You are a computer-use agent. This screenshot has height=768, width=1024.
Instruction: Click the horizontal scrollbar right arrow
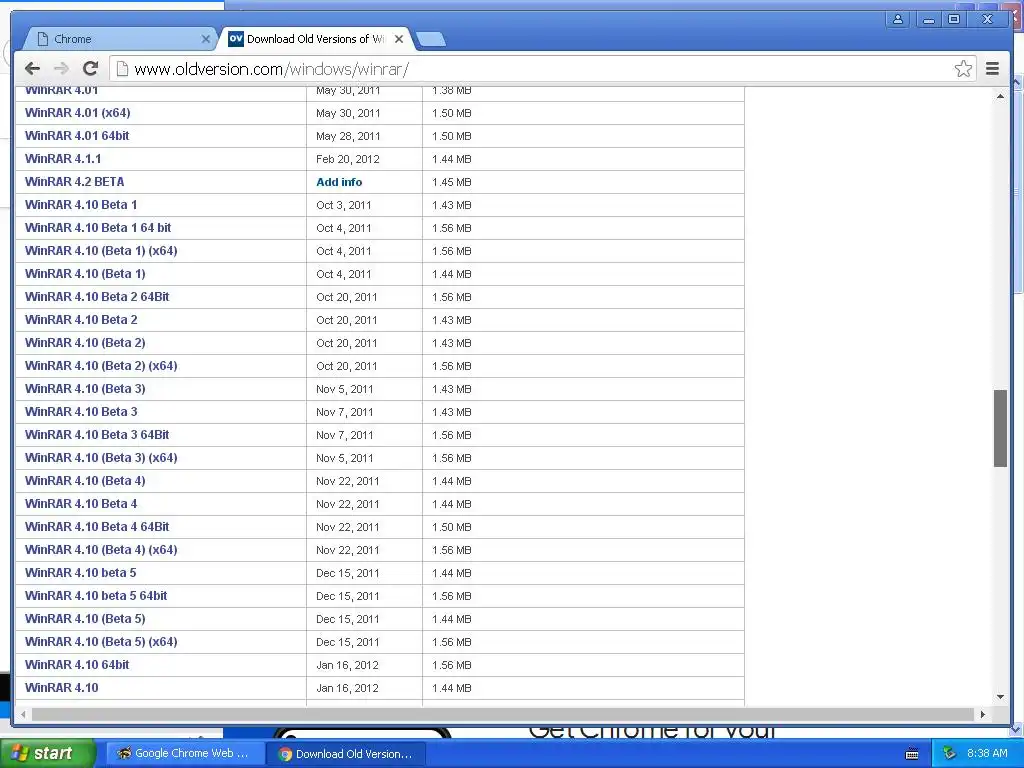[x=983, y=714]
